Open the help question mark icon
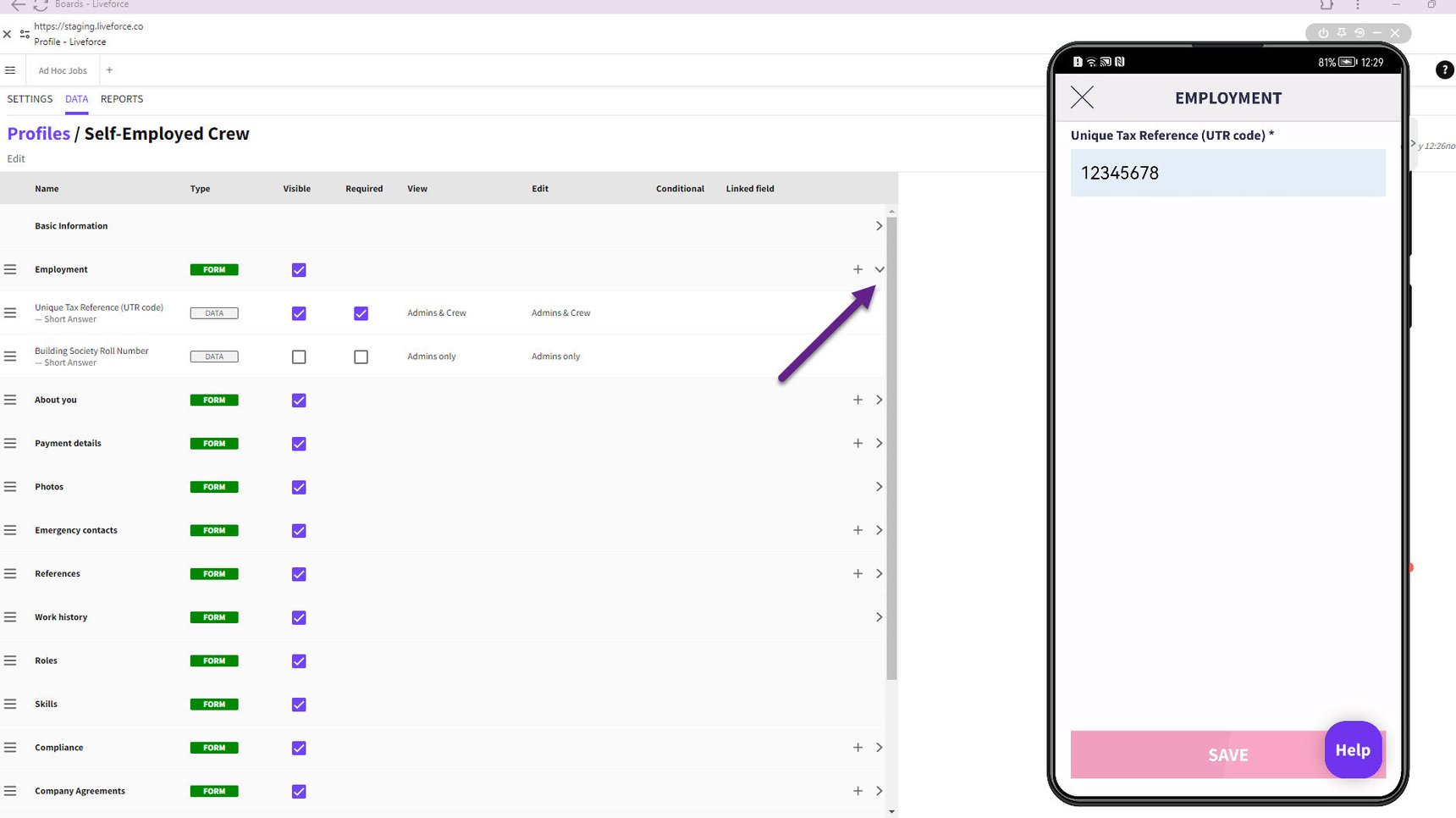 (x=1444, y=70)
